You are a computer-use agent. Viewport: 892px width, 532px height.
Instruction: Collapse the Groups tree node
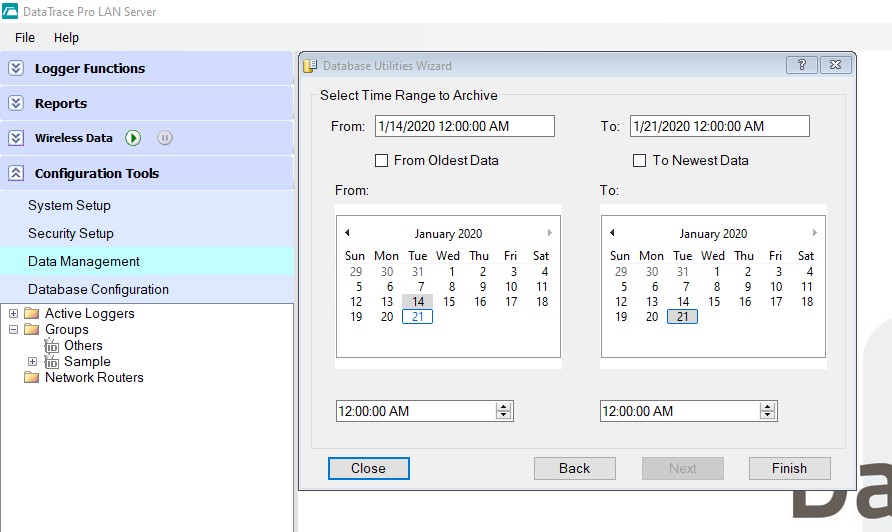[x=14, y=329]
